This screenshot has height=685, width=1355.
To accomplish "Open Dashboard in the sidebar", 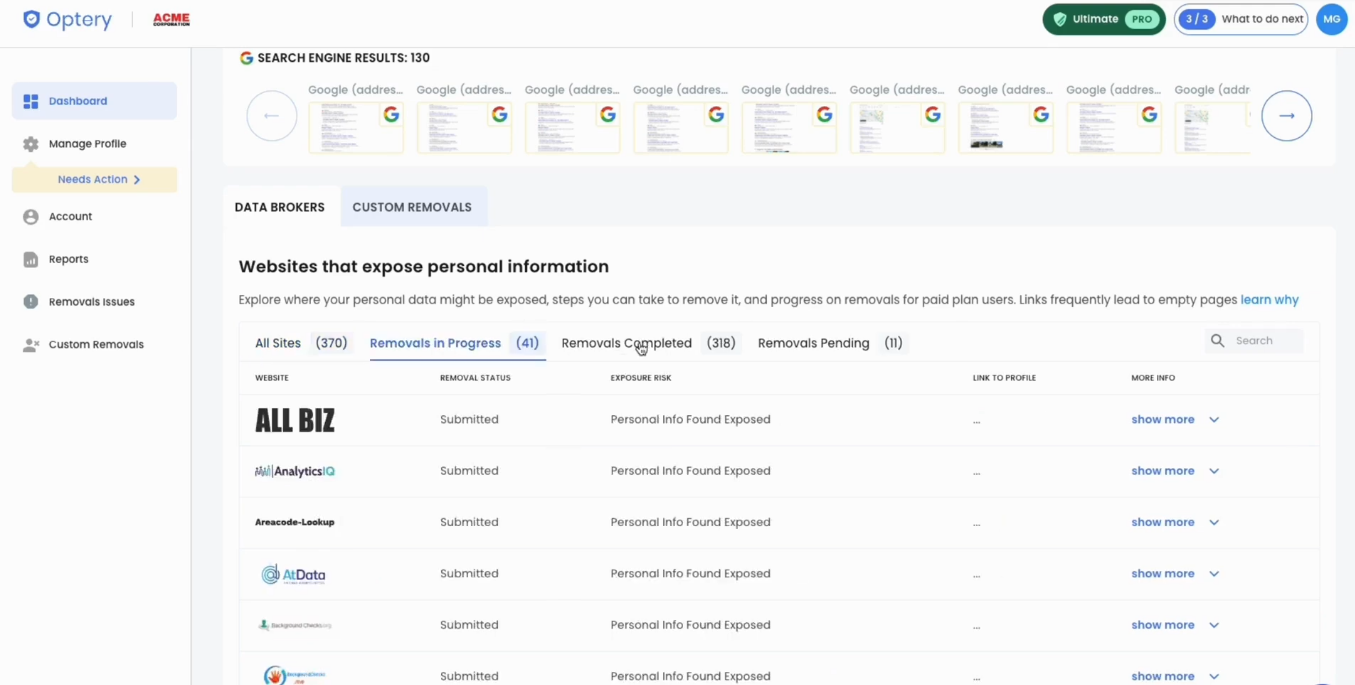I will pyautogui.click(x=95, y=101).
